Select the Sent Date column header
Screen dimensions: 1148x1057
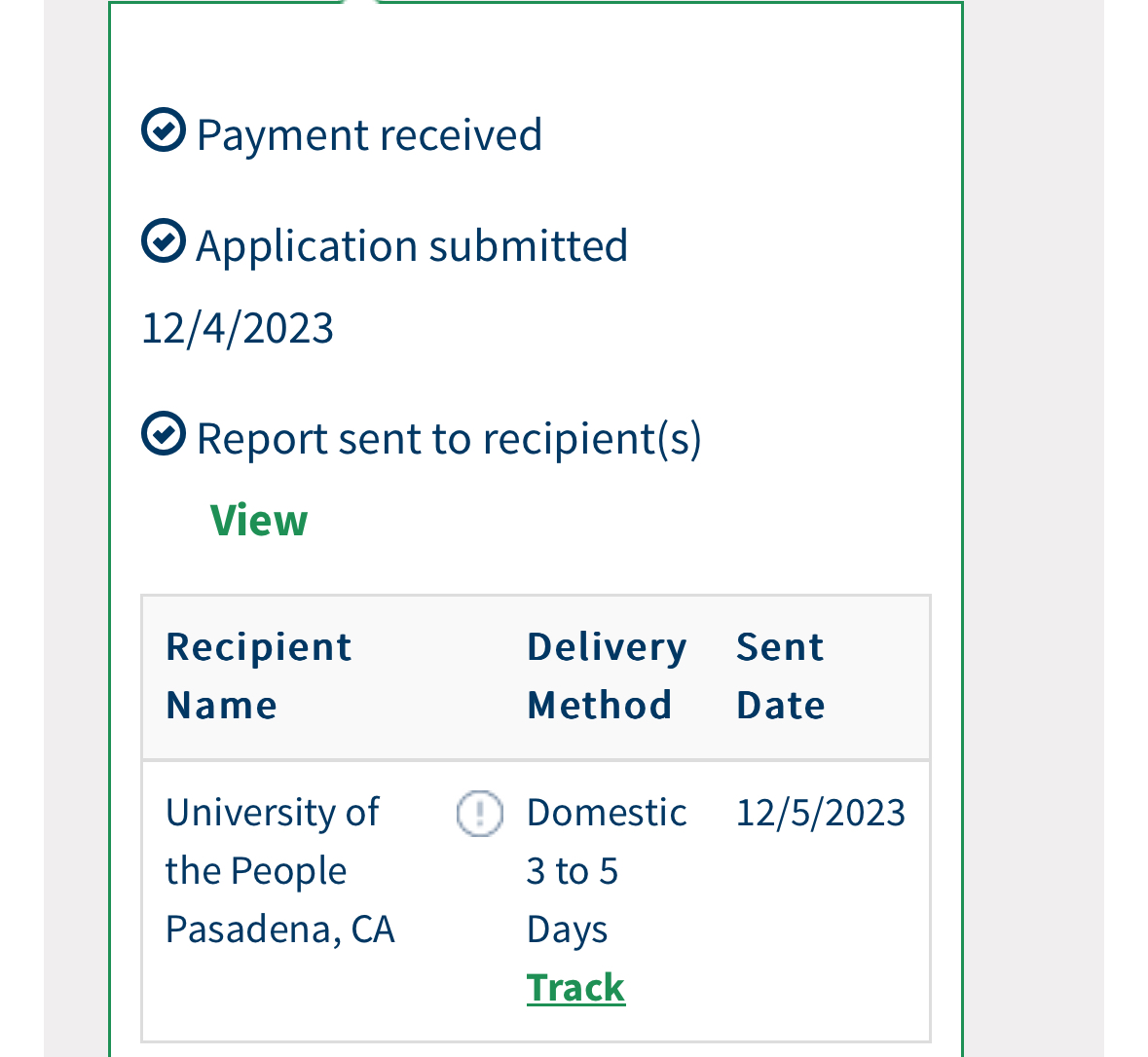point(781,675)
